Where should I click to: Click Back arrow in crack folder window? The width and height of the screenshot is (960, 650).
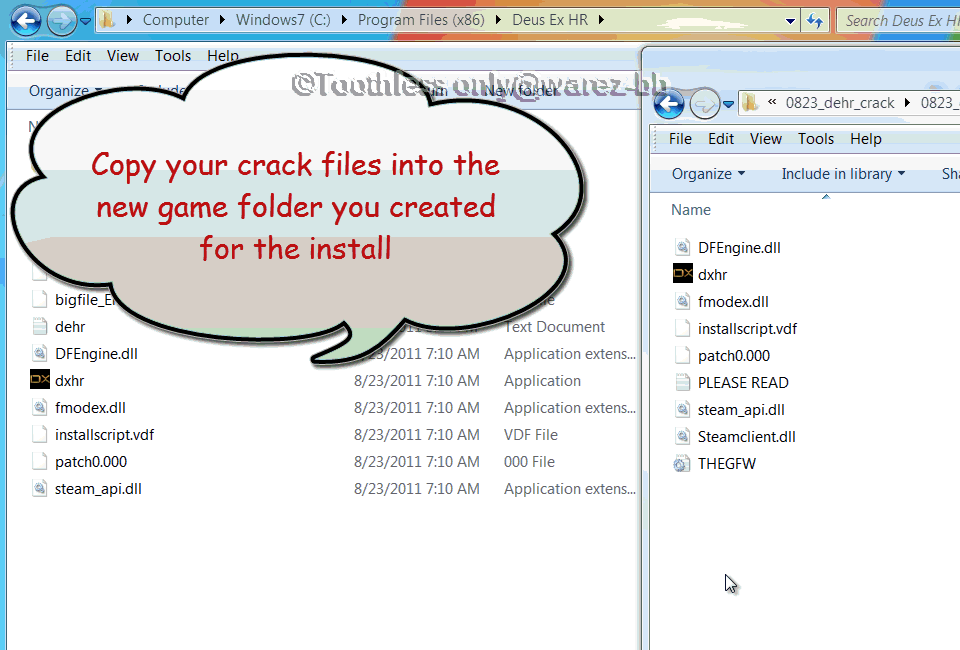[669, 104]
